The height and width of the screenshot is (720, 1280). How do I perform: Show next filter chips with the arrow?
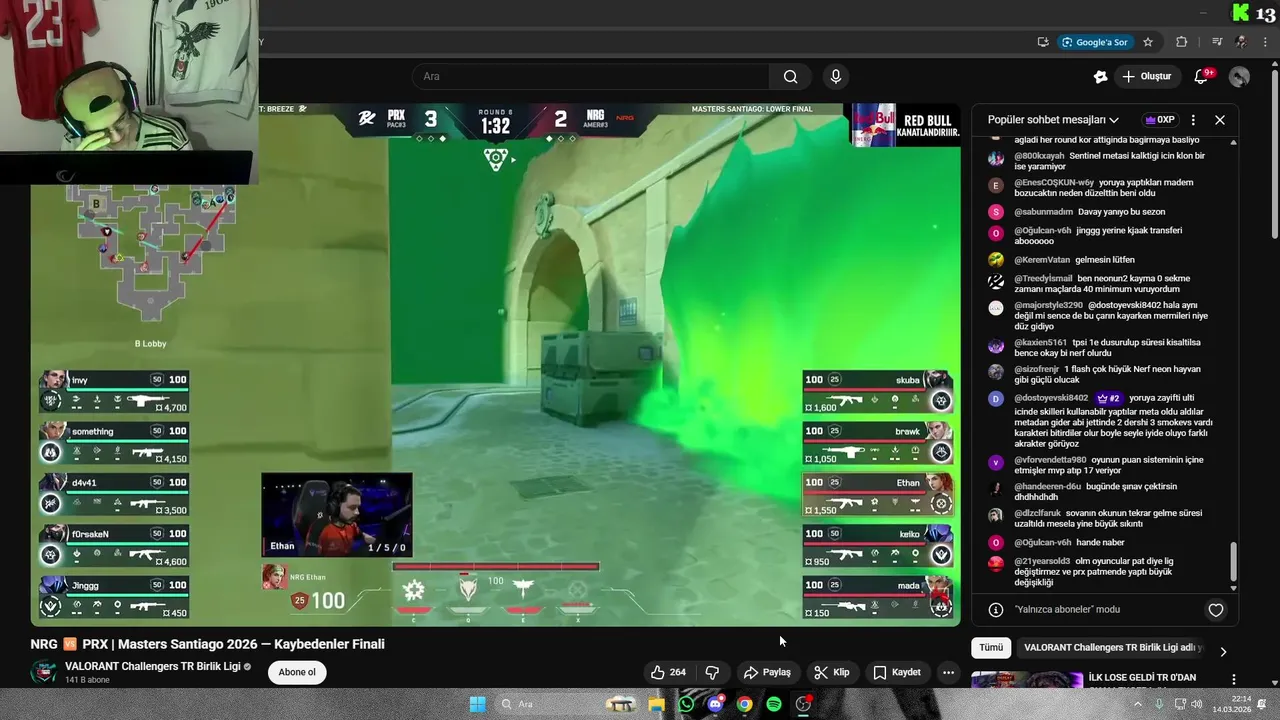tap(1223, 652)
